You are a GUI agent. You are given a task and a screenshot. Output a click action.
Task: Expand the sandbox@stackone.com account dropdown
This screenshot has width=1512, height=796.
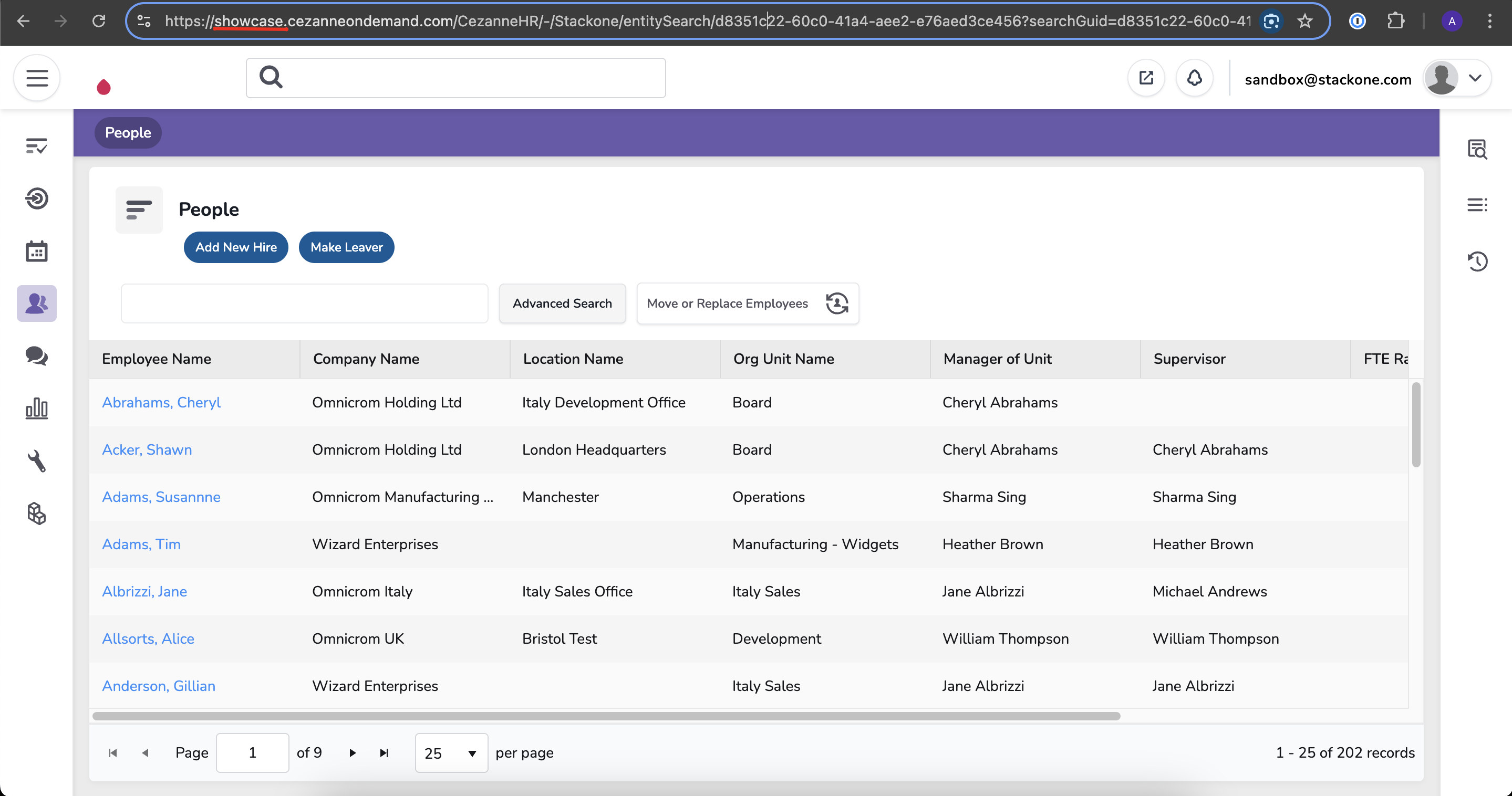(1475, 78)
